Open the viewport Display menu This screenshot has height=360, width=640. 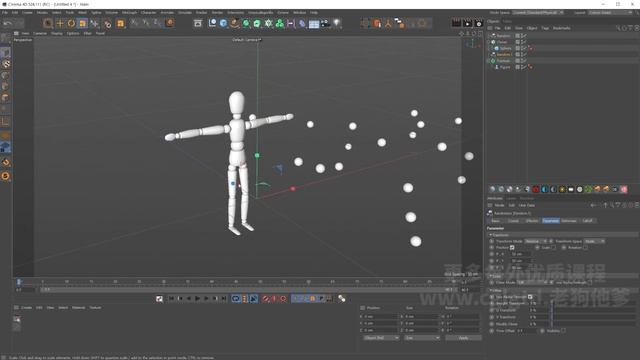[x=57, y=33]
